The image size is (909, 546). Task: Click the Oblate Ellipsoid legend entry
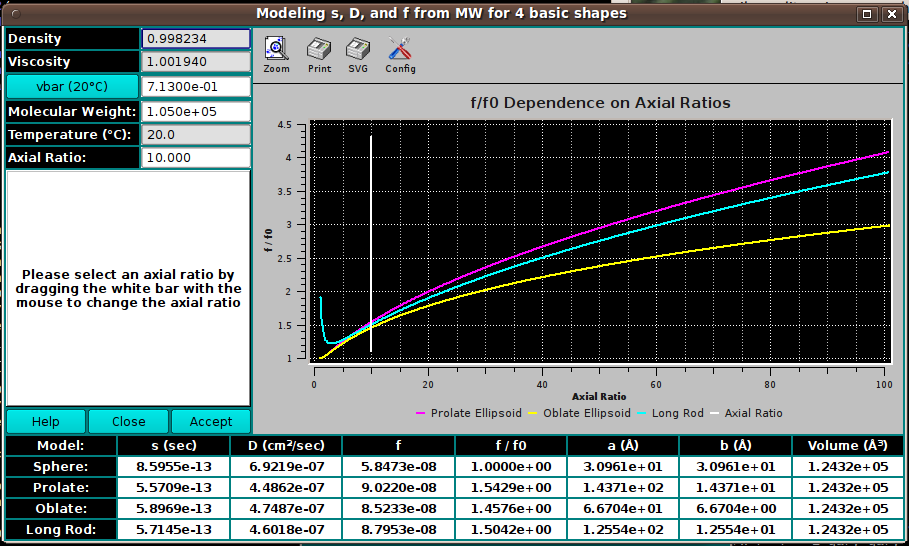point(580,413)
